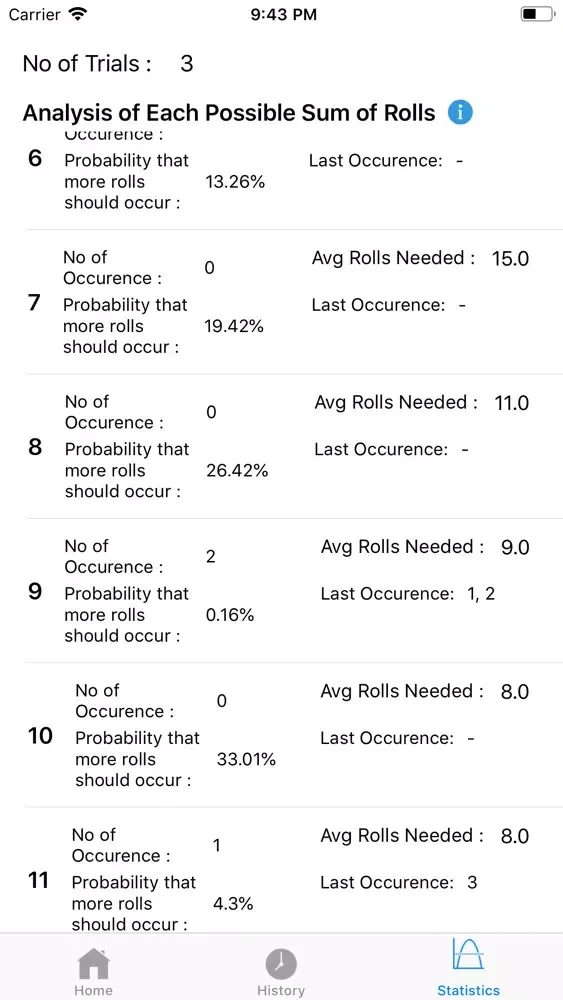Switch to the History tab label
Image resolution: width=563 pixels, height=1000 pixels.
[x=281, y=990]
